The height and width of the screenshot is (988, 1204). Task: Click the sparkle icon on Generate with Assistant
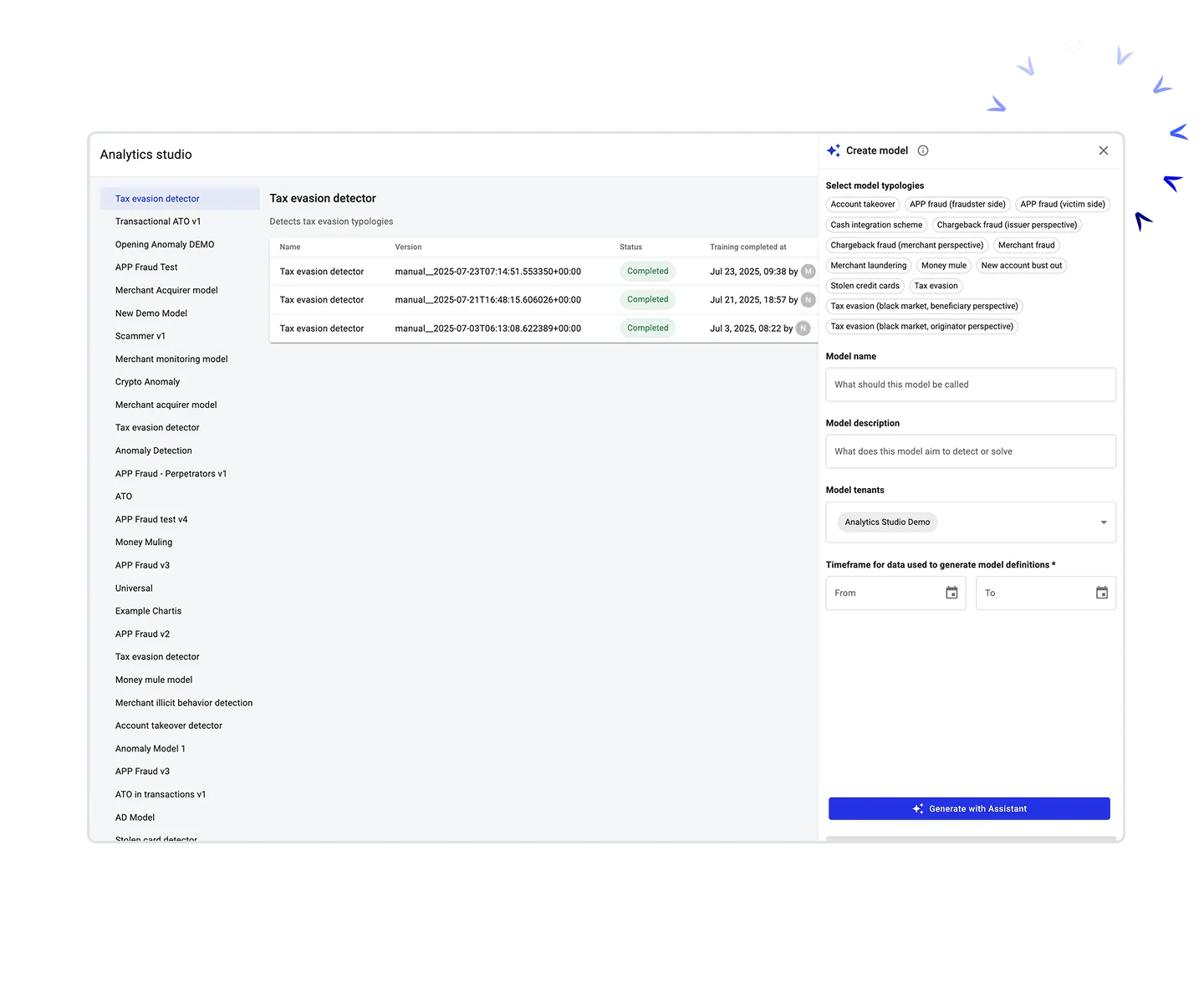(x=917, y=808)
